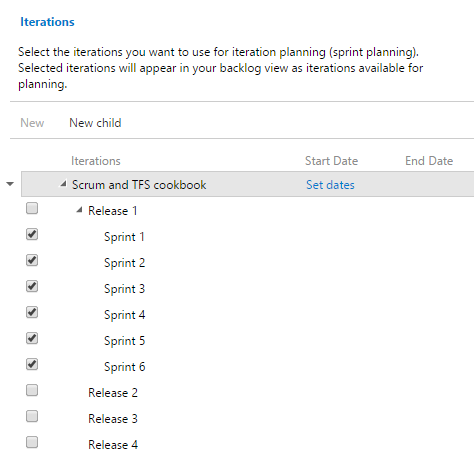The width and height of the screenshot is (474, 470).
Task: Enable the Release 2 checkbox
Action: [x=32, y=390]
